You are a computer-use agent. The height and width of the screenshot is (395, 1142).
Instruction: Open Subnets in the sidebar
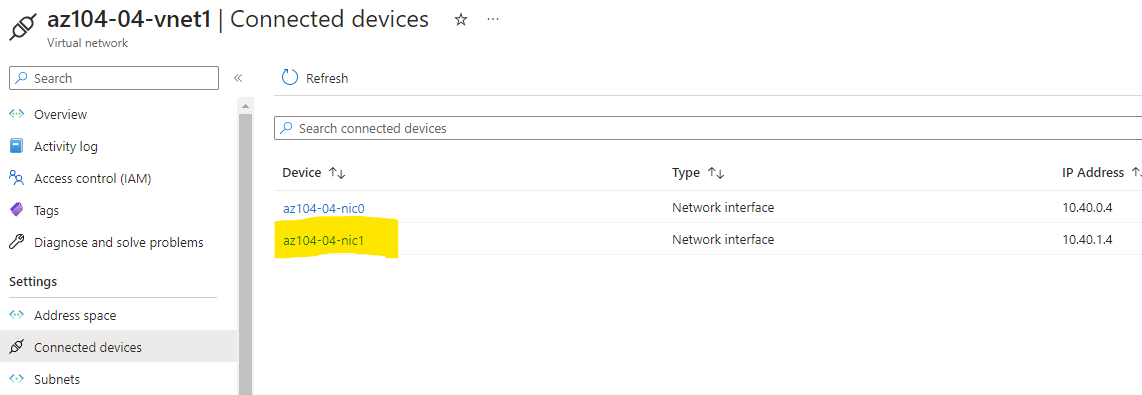tap(57, 380)
